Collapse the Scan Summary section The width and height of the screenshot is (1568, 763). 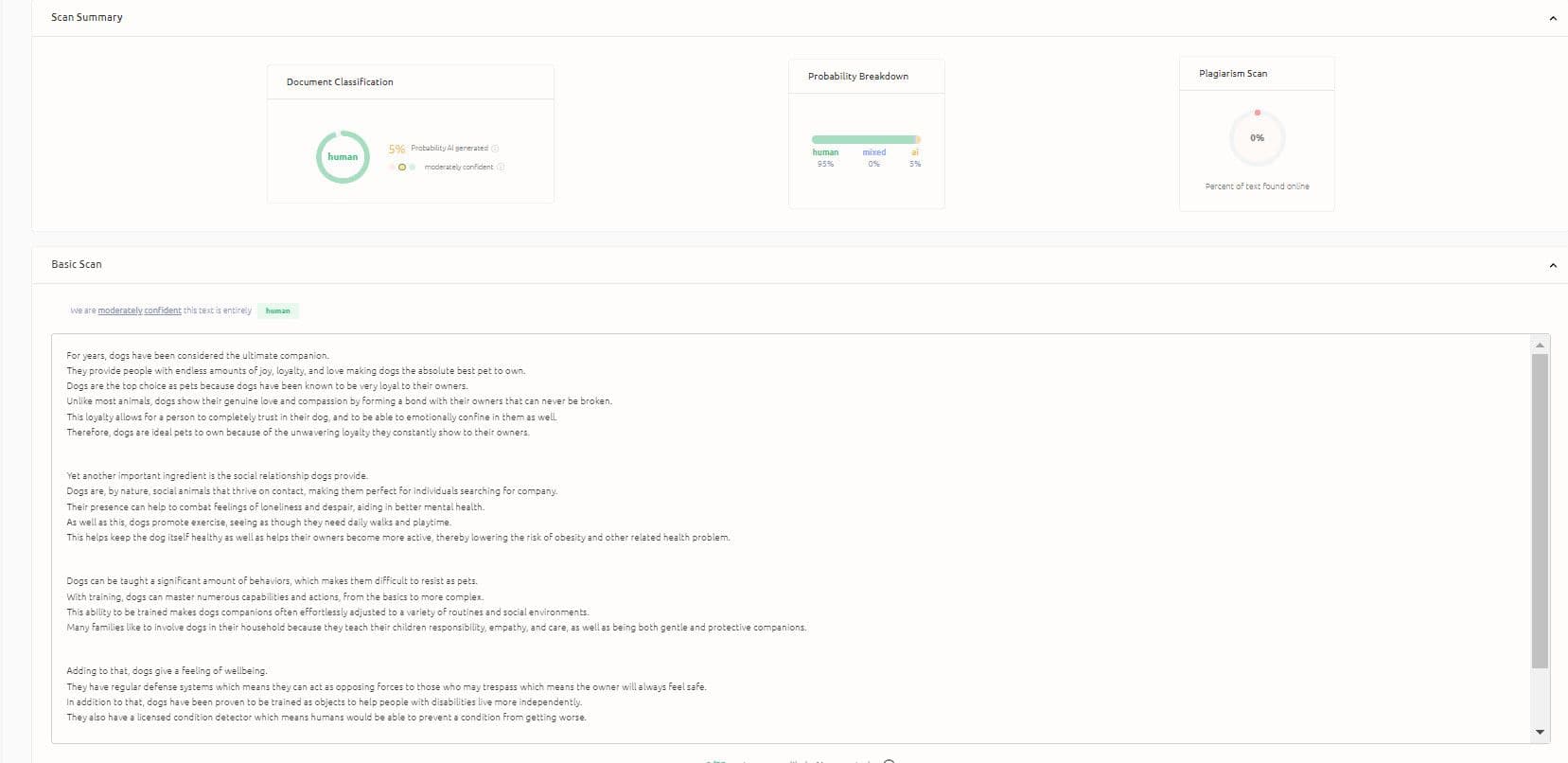(x=1552, y=18)
